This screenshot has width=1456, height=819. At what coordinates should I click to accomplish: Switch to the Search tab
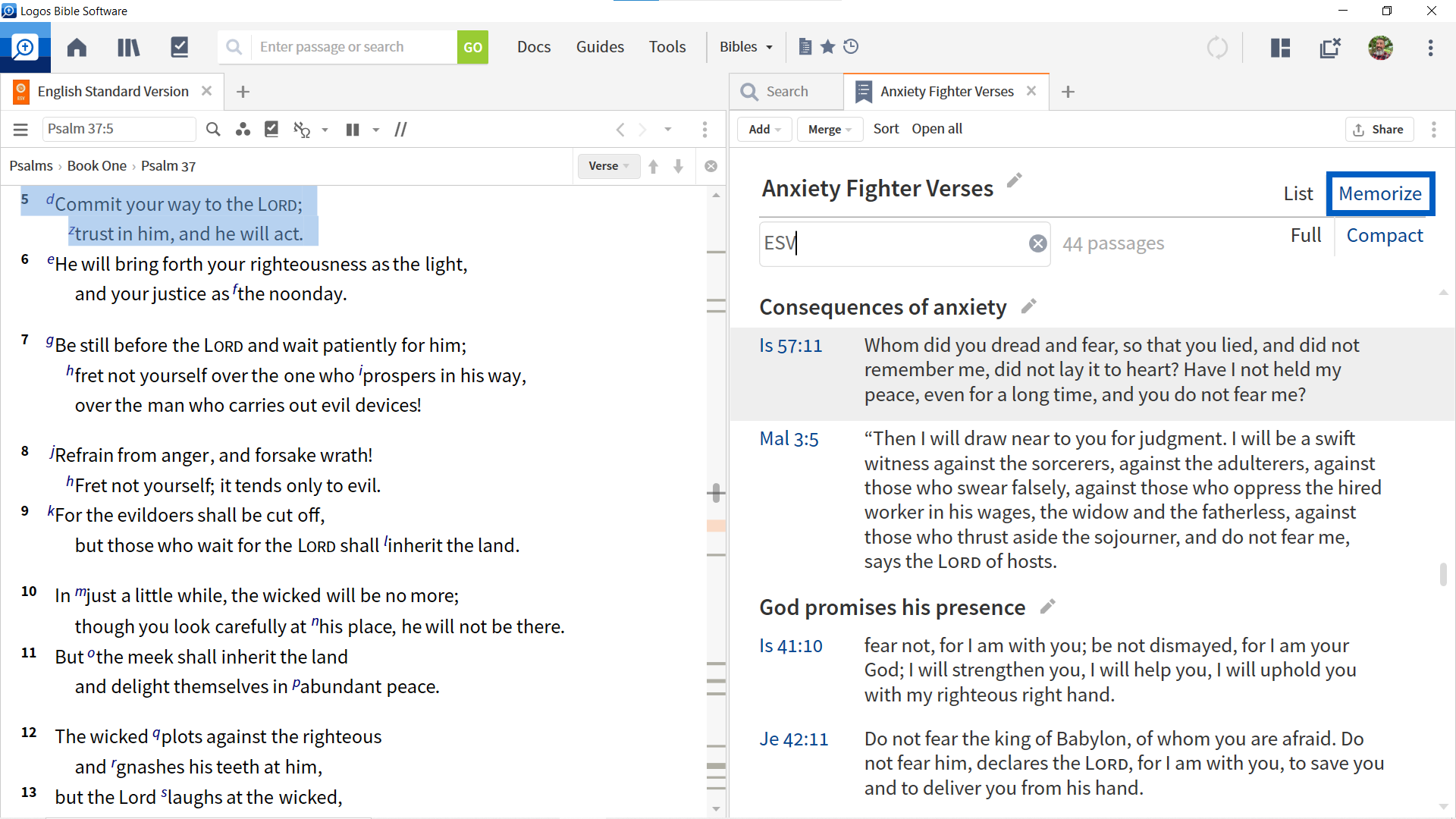click(x=786, y=92)
